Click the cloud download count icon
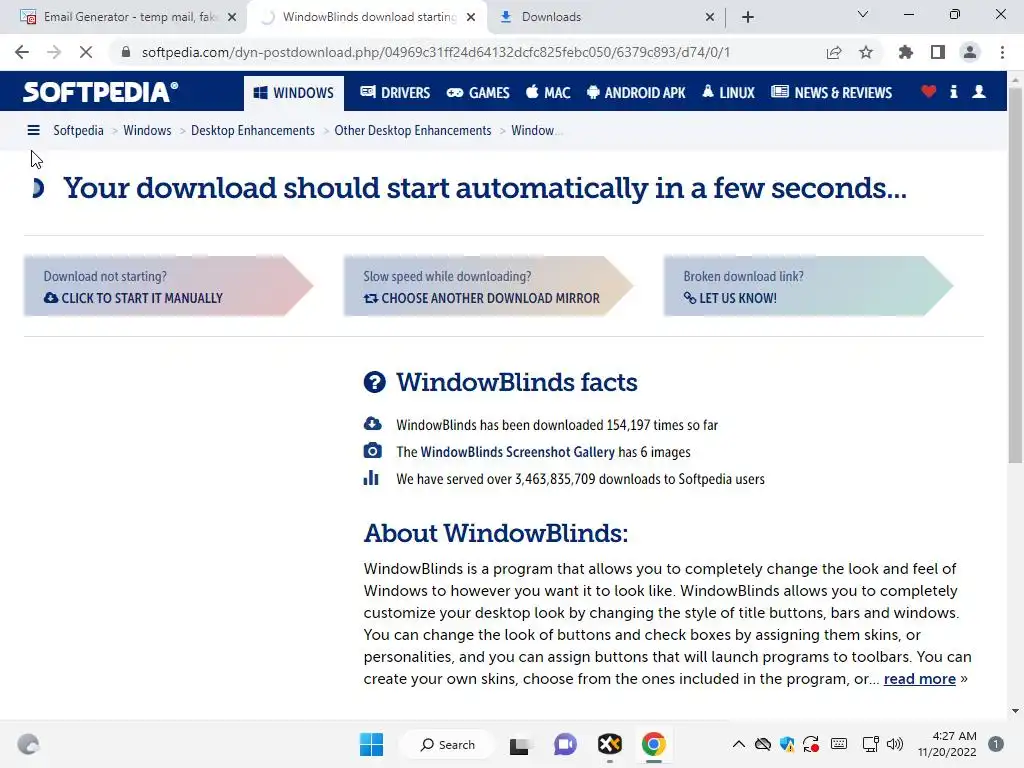The width and height of the screenshot is (1024, 768). click(372, 424)
